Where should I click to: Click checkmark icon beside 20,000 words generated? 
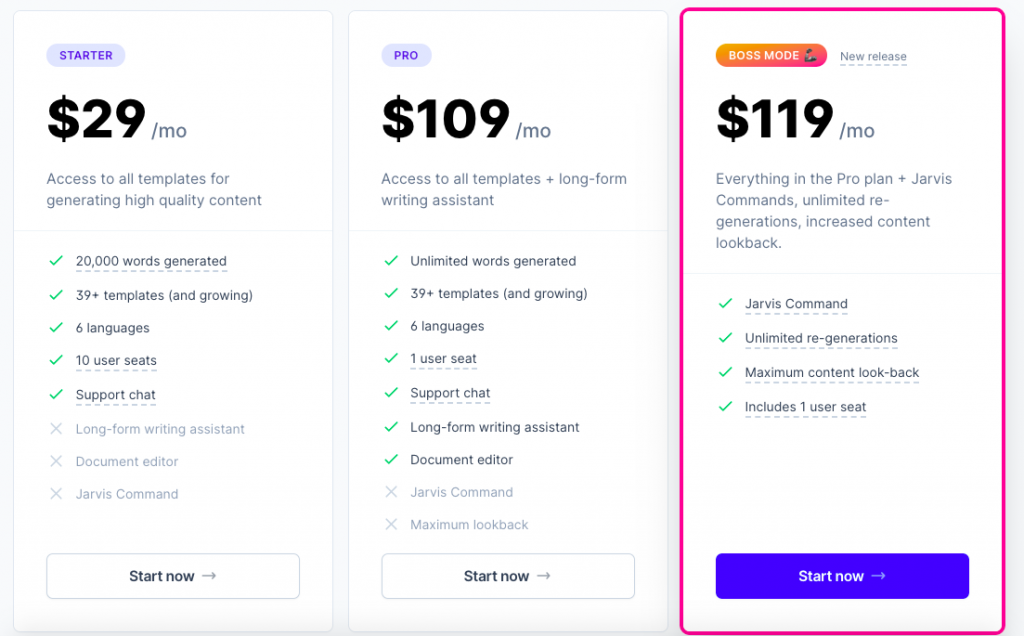click(56, 261)
